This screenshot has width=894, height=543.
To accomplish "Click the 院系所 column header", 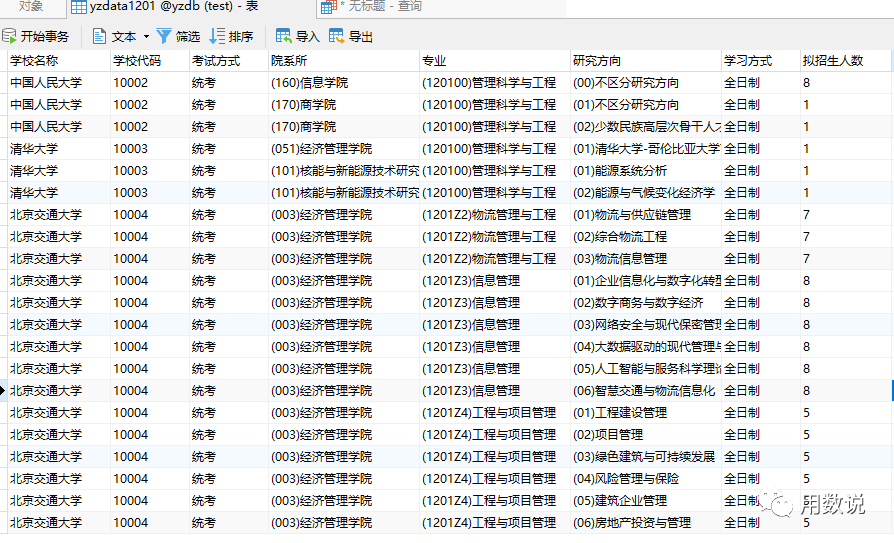I will (x=344, y=60).
